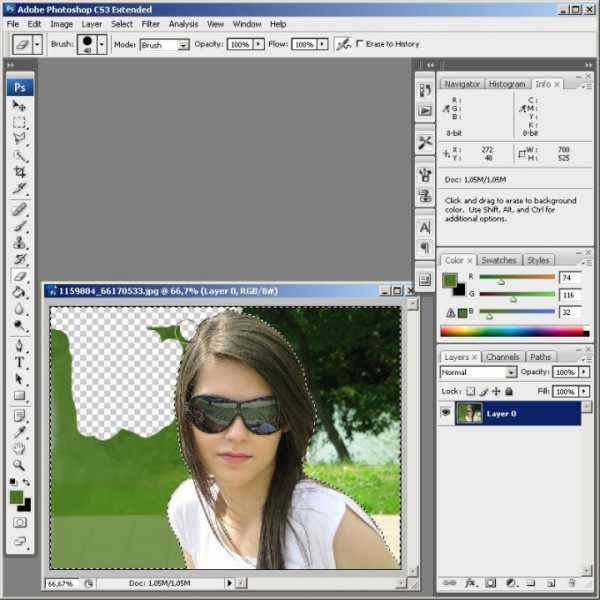Select the History Brush tool
The width and height of the screenshot is (600, 600).
pos(19,259)
